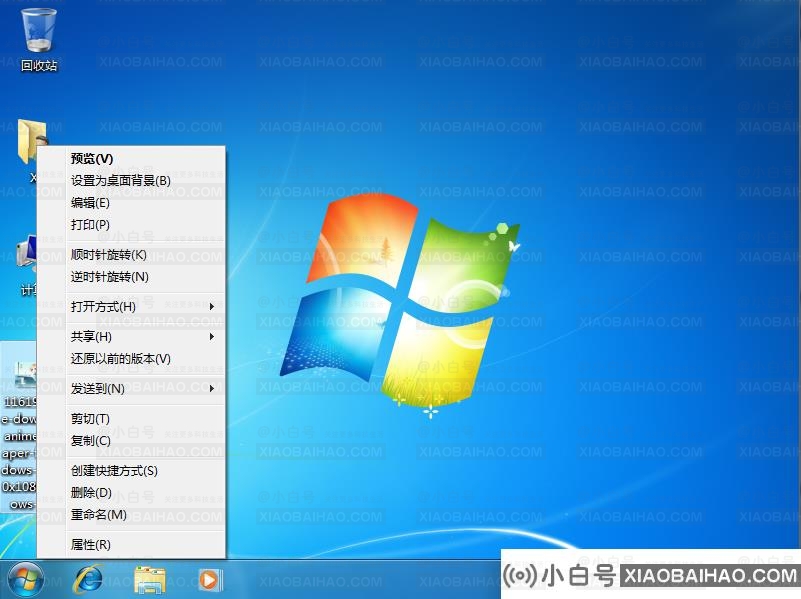Open the Start menu orb
Viewport: 801px width, 599px height.
tap(26, 581)
